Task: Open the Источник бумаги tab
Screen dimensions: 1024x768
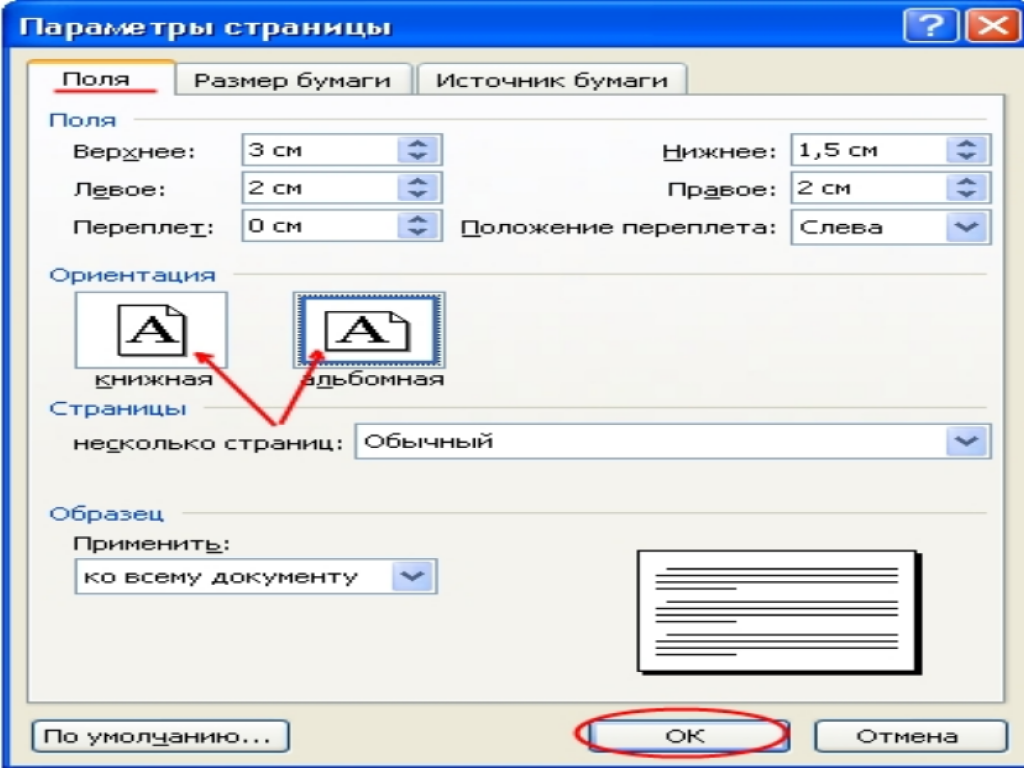Action: (x=552, y=80)
